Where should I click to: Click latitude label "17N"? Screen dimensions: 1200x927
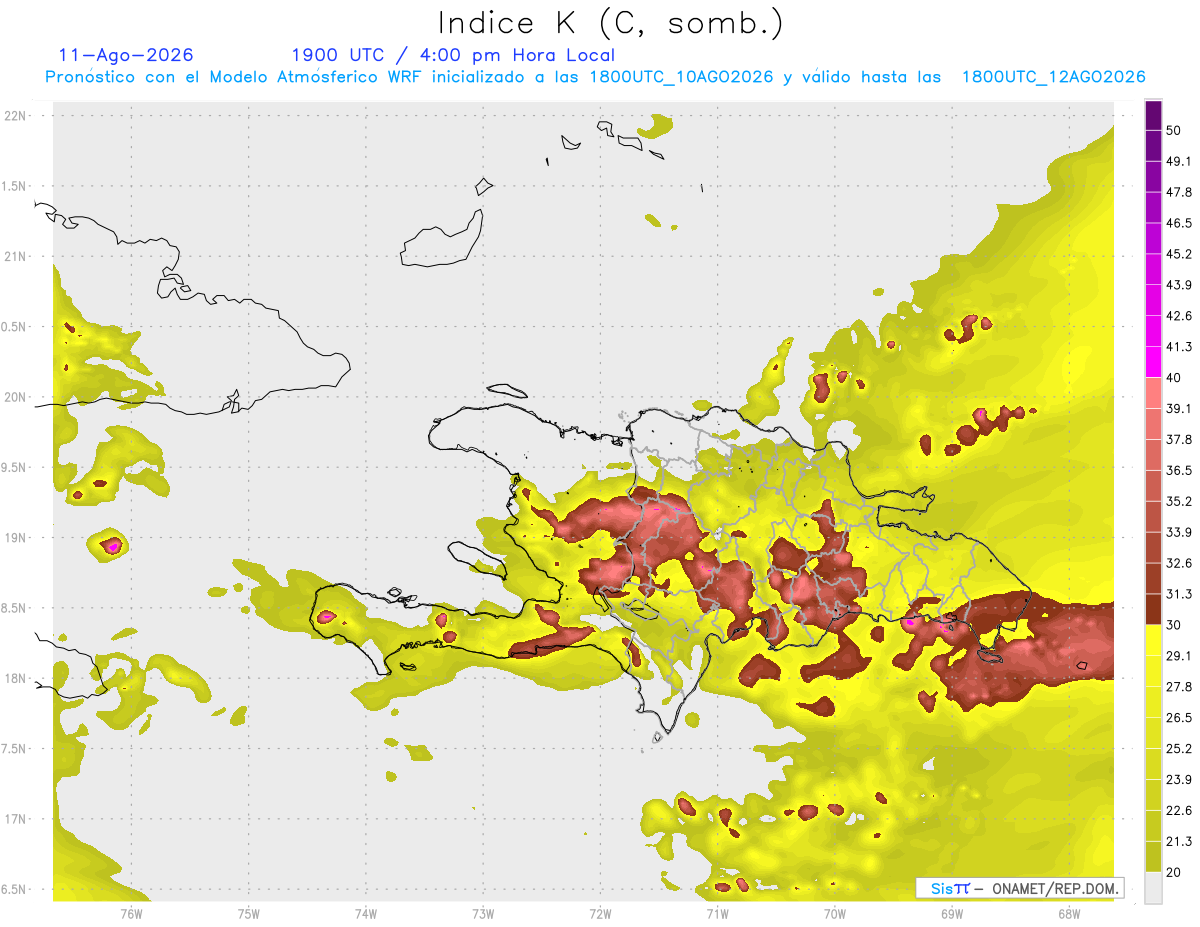tap(17, 819)
